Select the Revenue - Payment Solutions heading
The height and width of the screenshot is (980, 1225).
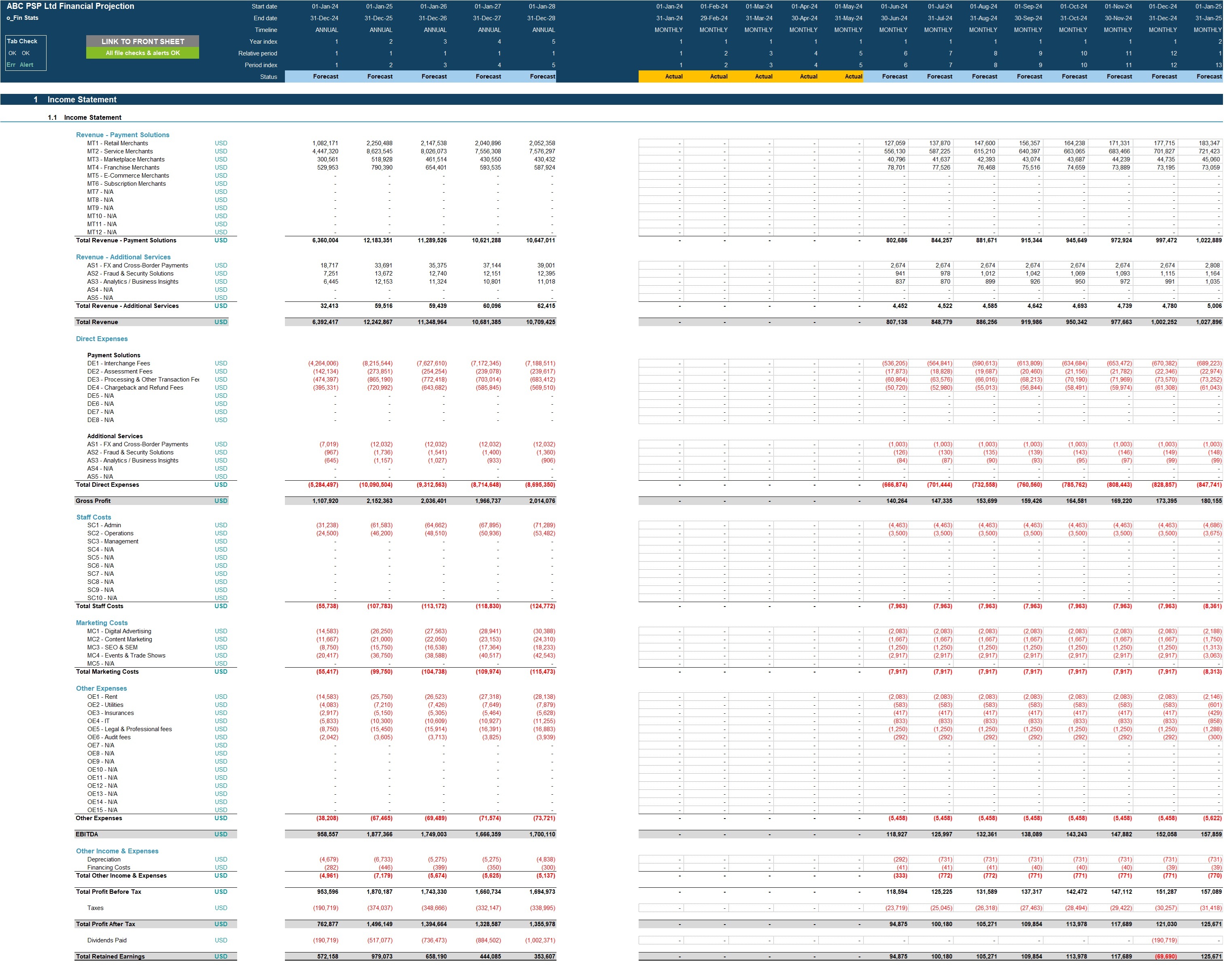pyautogui.click(x=123, y=135)
